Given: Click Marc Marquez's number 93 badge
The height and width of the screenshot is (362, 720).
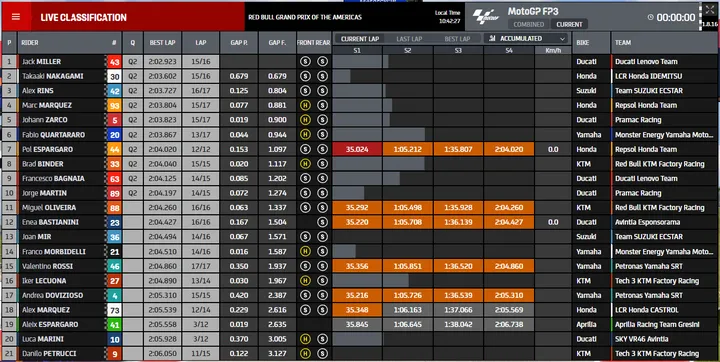Looking at the screenshot, I should [114, 106].
